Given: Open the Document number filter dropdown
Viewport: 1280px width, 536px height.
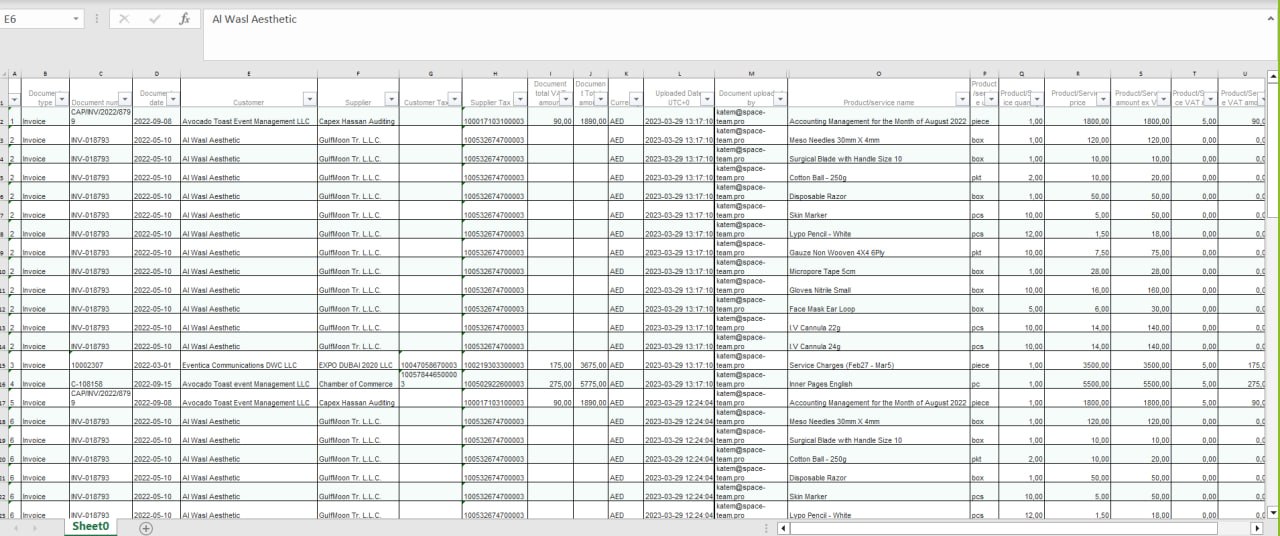Looking at the screenshot, I should coord(126,99).
